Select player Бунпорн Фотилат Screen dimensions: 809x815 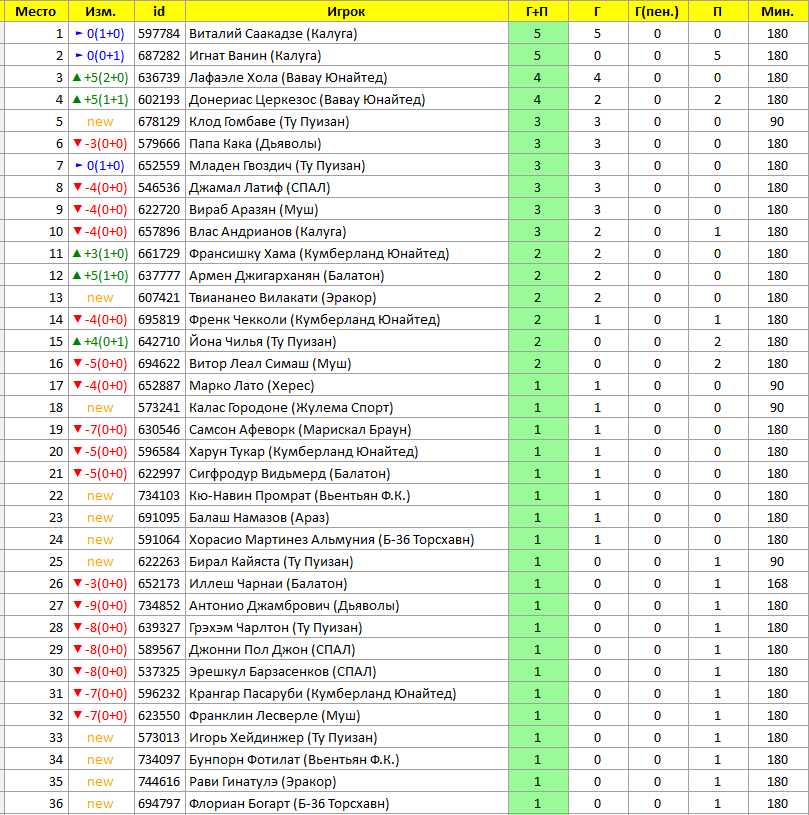click(x=294, y=760)
